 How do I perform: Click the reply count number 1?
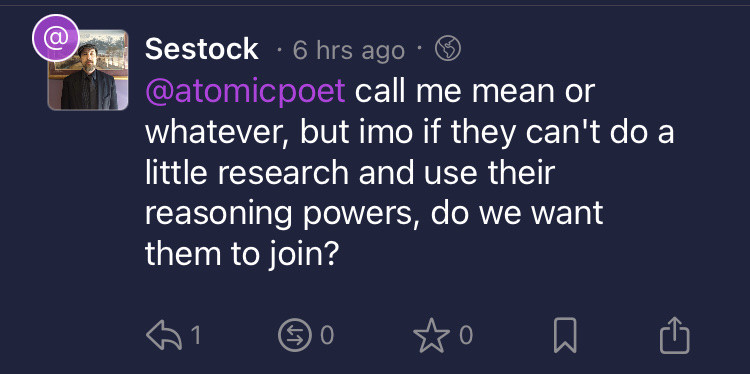[x=196, y=335]
